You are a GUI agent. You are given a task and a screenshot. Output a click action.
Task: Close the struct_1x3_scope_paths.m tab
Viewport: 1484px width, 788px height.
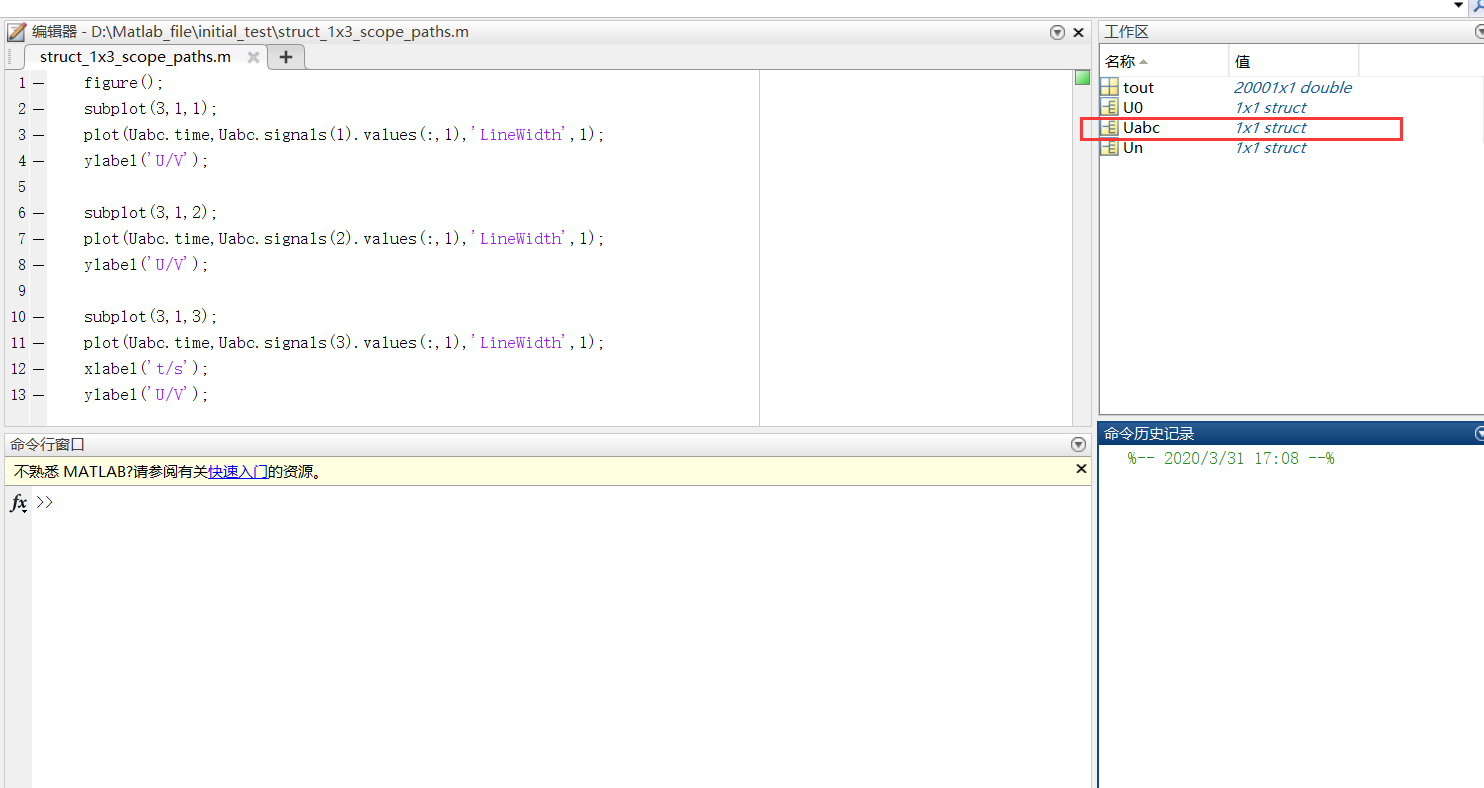(x=253, y=58)
